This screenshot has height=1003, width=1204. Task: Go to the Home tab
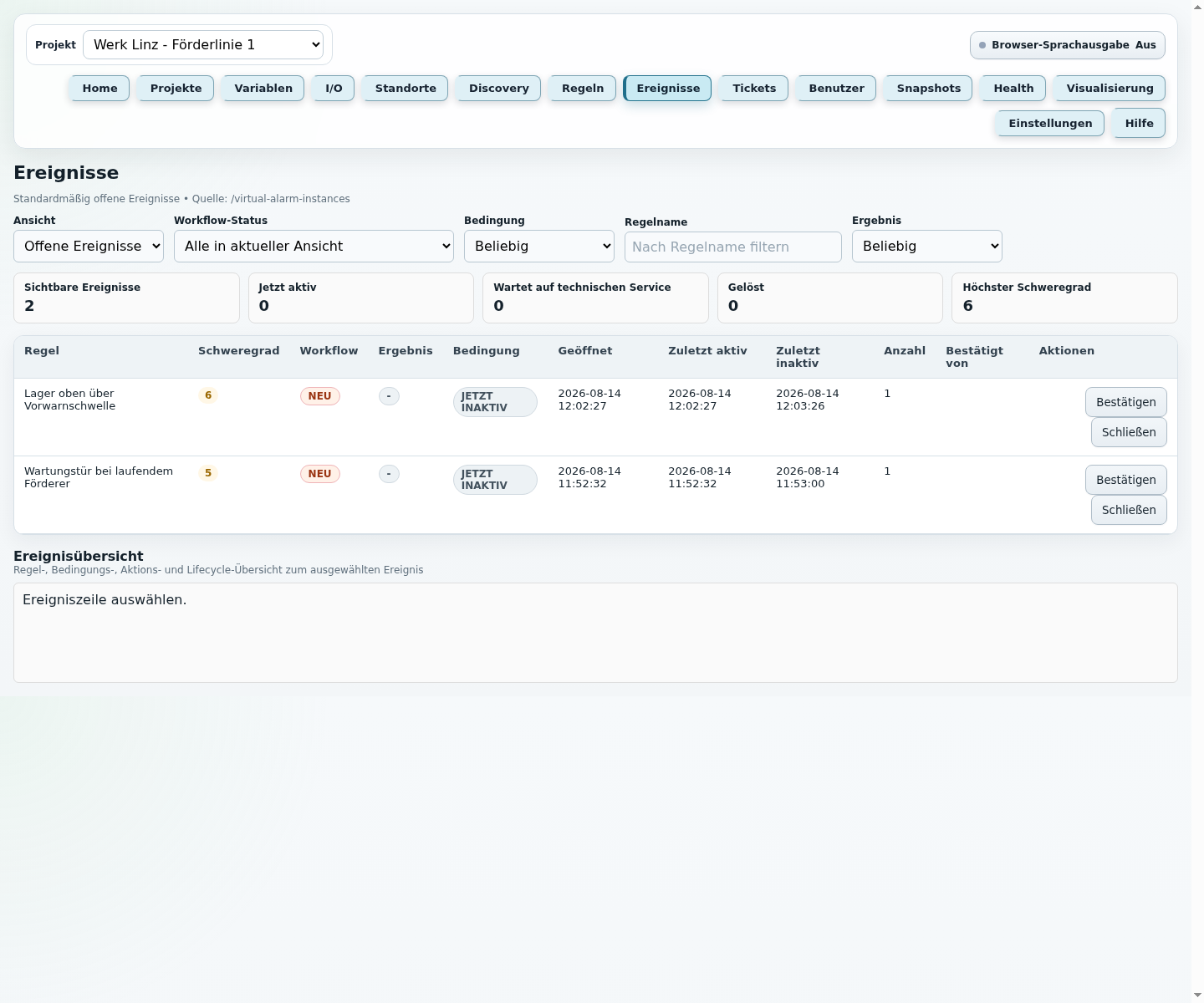(x=99, y=89)
